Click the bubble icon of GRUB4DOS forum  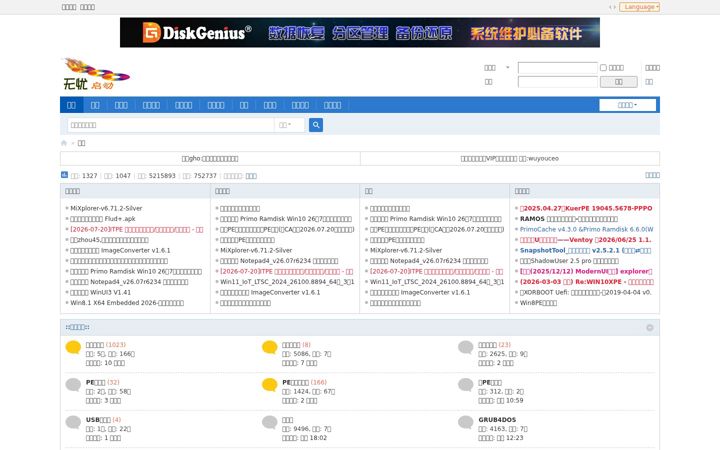click(x=466, y=423)
